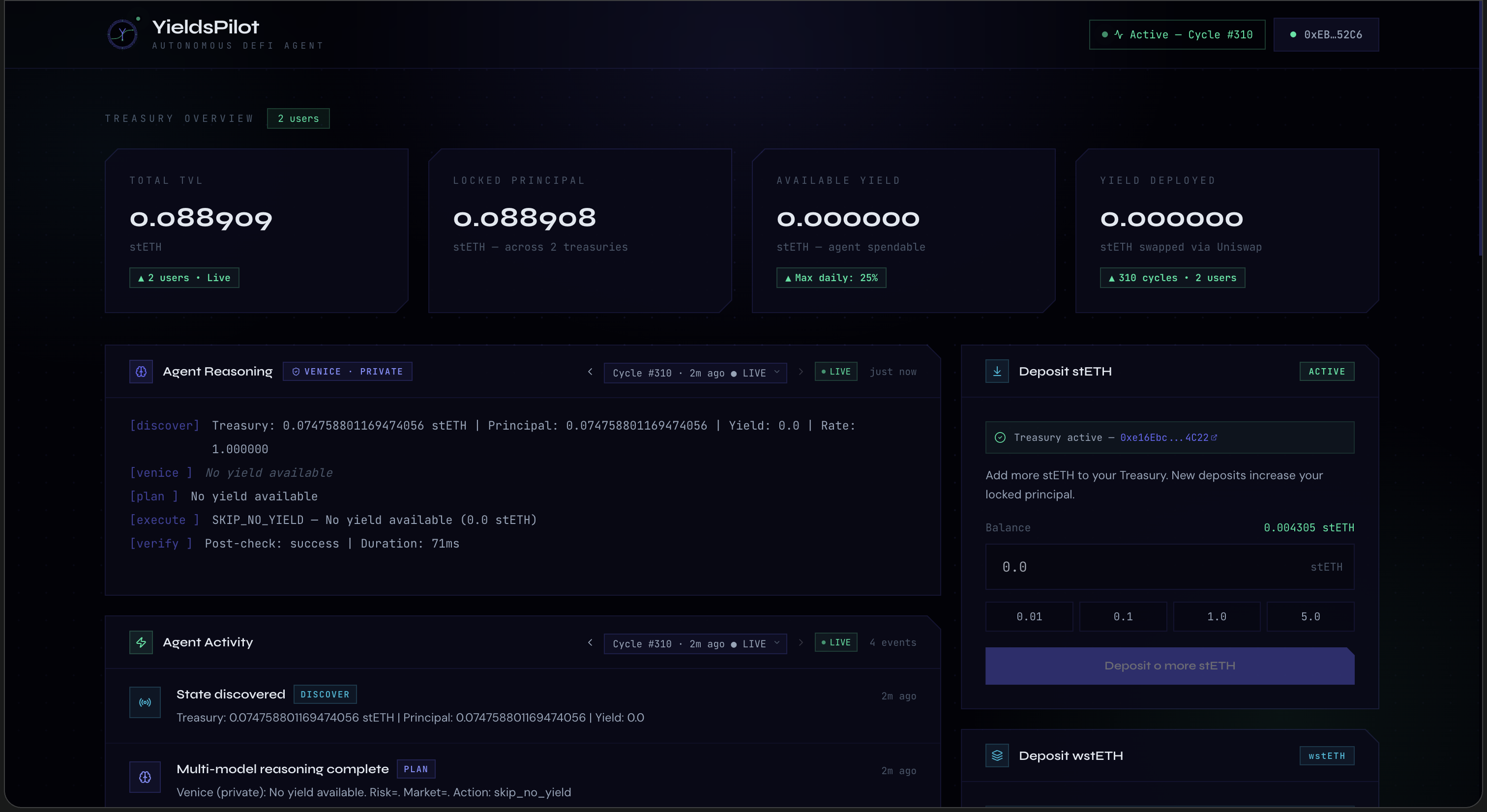The height and width of the screenshot is (812, 1487).
Task: Click the stETH amount input field
Action: (x=1169, y=567)
